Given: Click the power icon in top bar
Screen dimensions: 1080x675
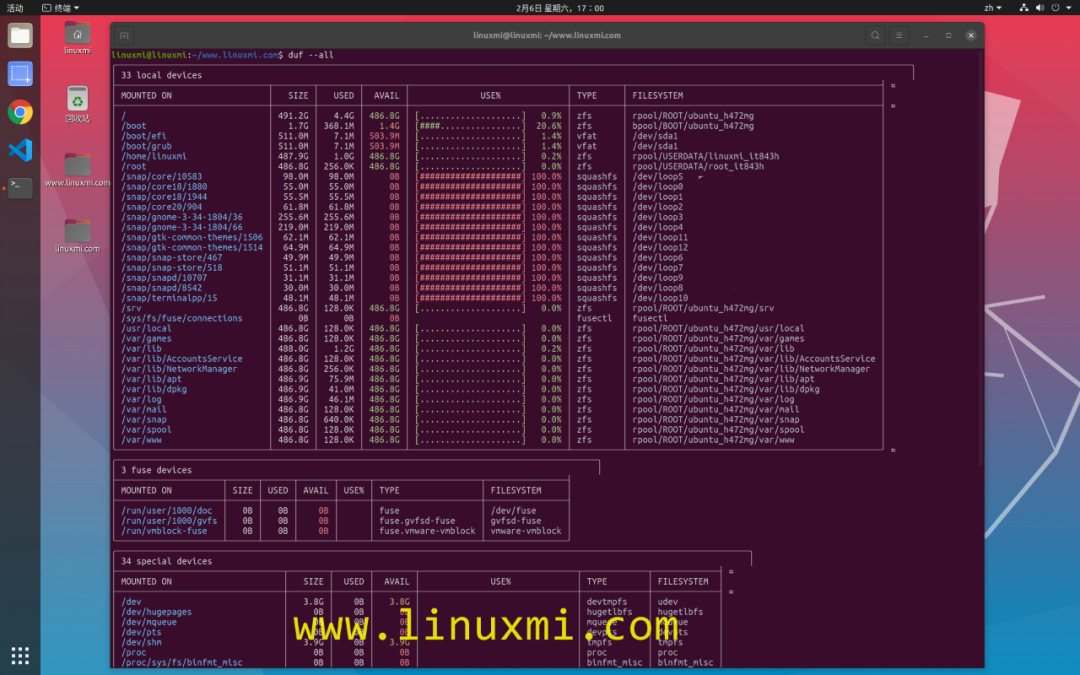Looking at the screenshot, I should pyautogui.click(x=1055, y=8).
